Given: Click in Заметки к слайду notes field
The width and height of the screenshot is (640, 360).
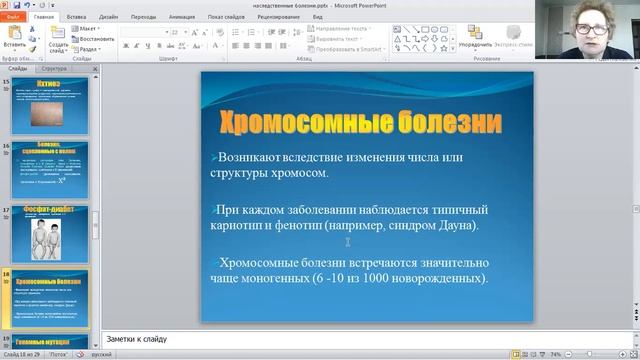Looking at the screenshot, I should [x=367, y=339].
